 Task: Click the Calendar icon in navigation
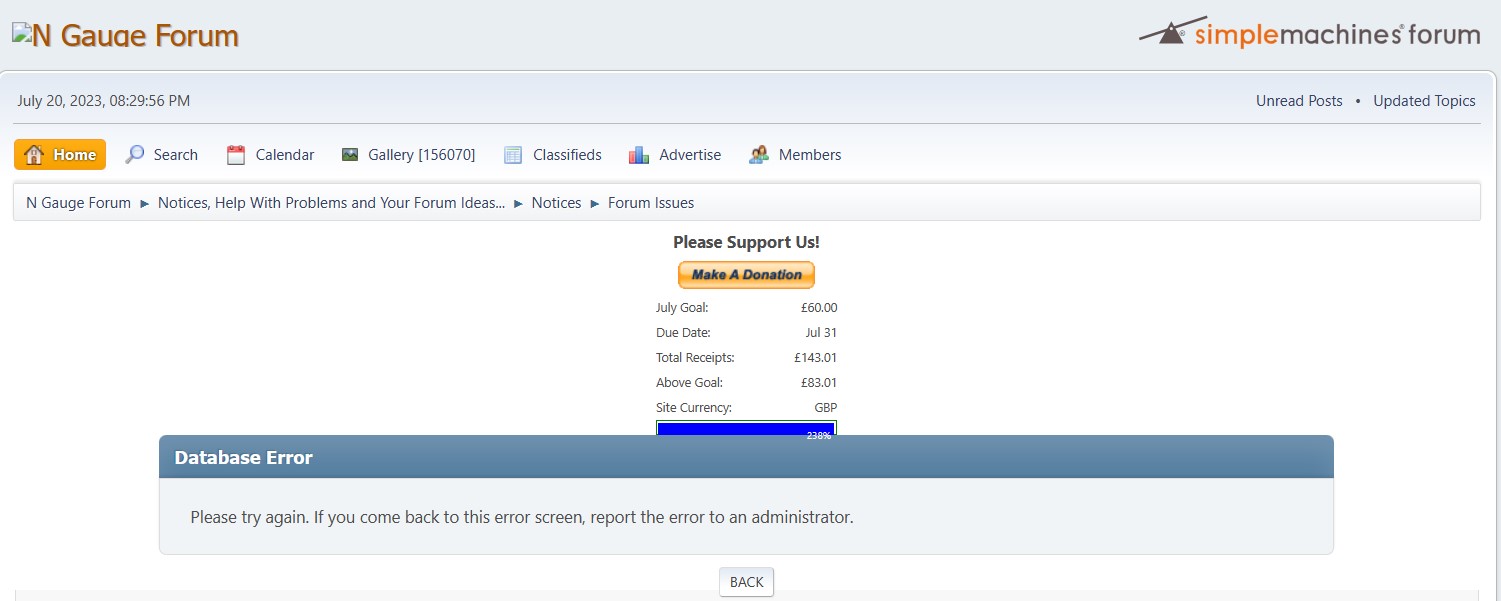coord(236,155)
